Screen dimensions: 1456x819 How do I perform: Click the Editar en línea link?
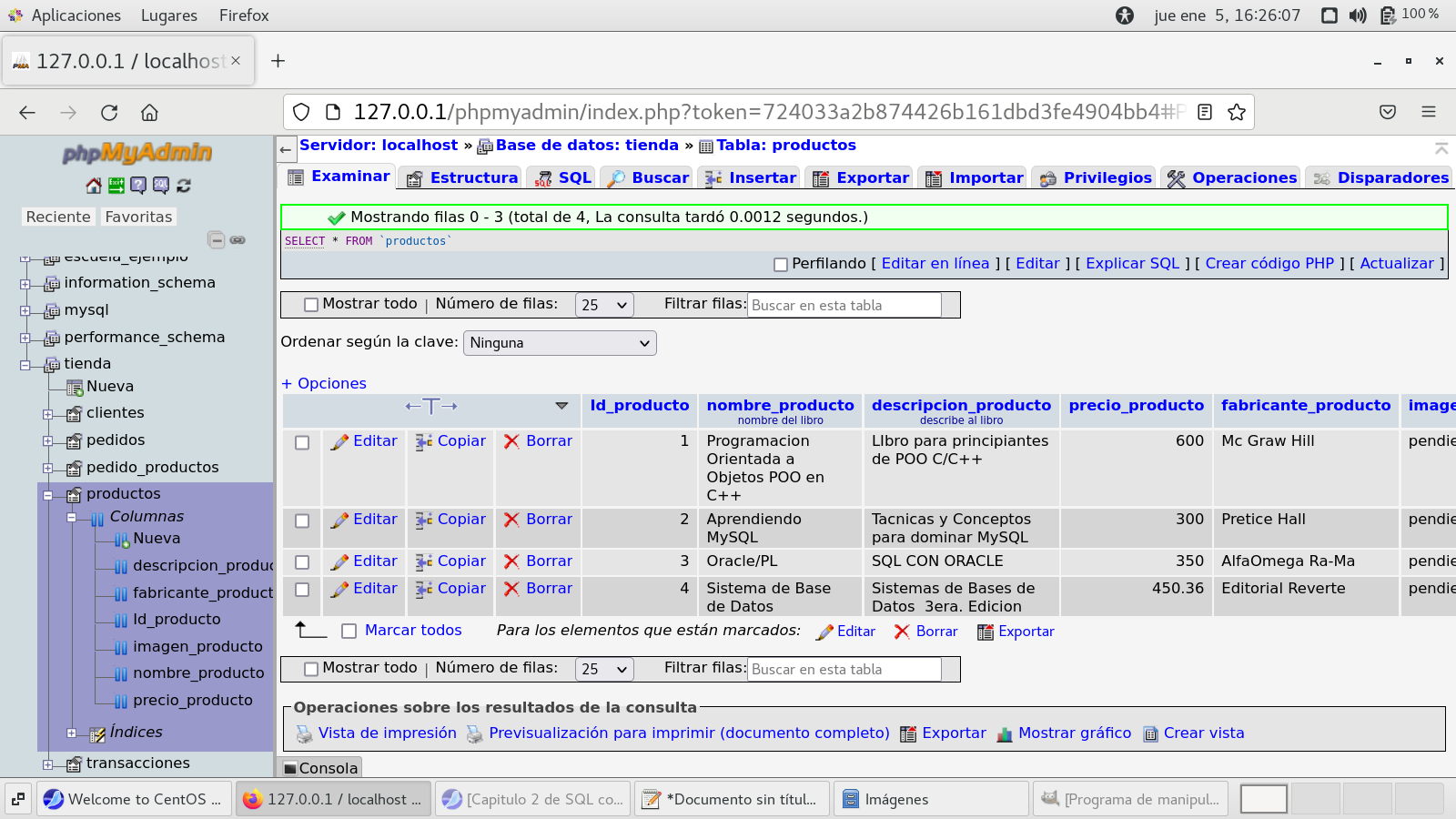(x=935, y=264)
